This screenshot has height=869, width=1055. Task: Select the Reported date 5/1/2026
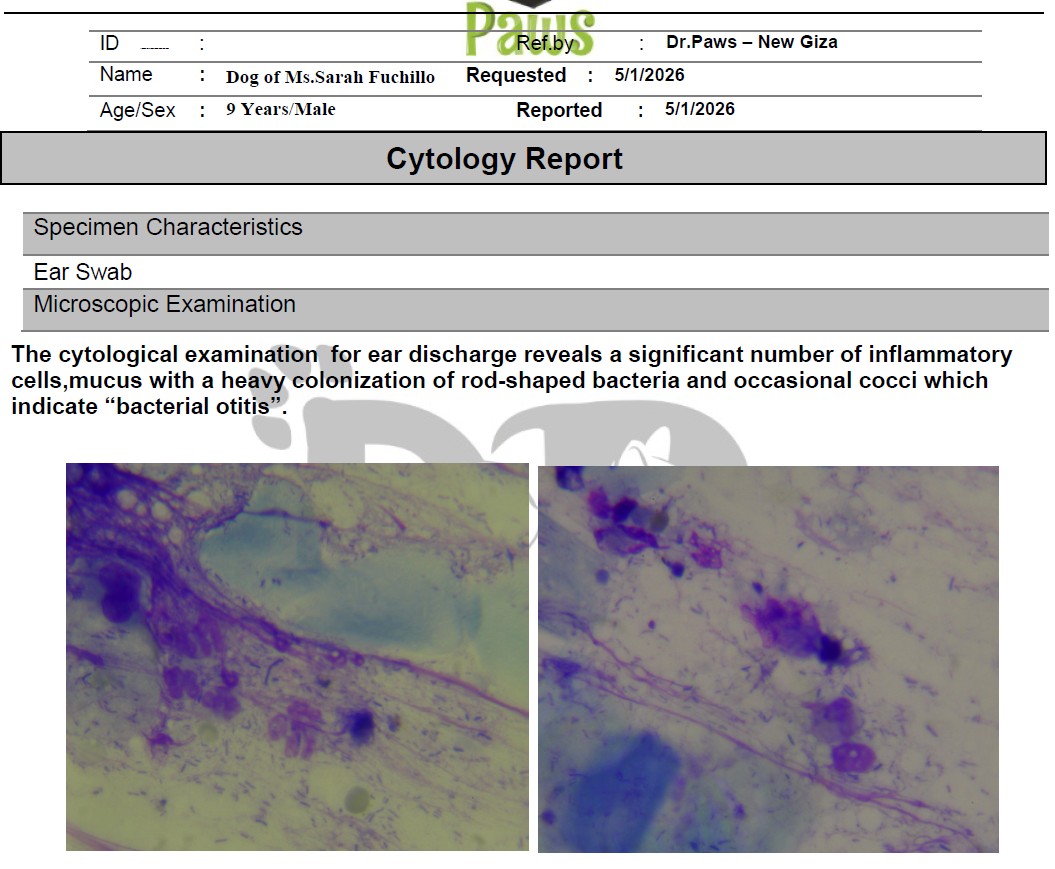point(699,110)
